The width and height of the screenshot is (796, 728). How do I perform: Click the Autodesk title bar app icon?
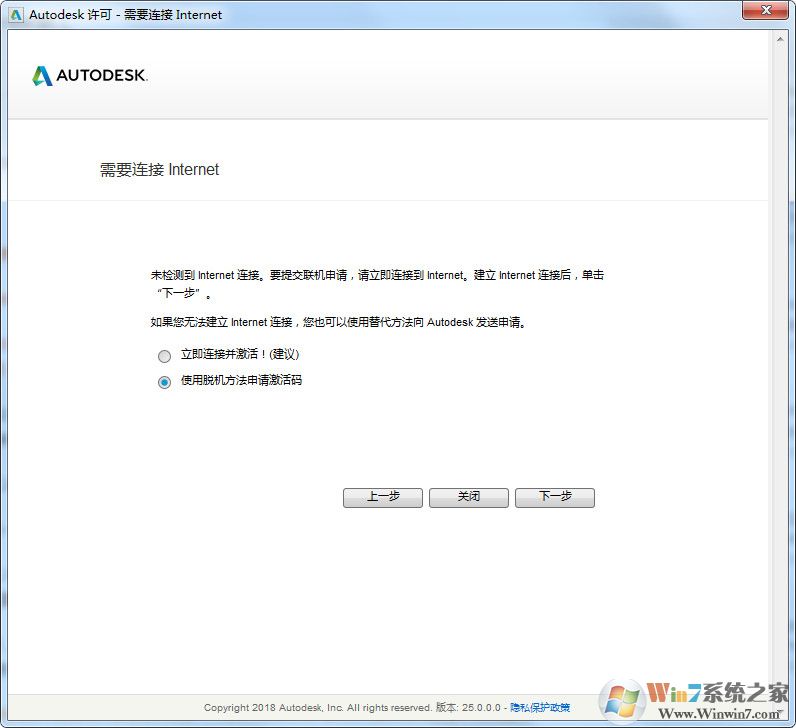point(16,15)
